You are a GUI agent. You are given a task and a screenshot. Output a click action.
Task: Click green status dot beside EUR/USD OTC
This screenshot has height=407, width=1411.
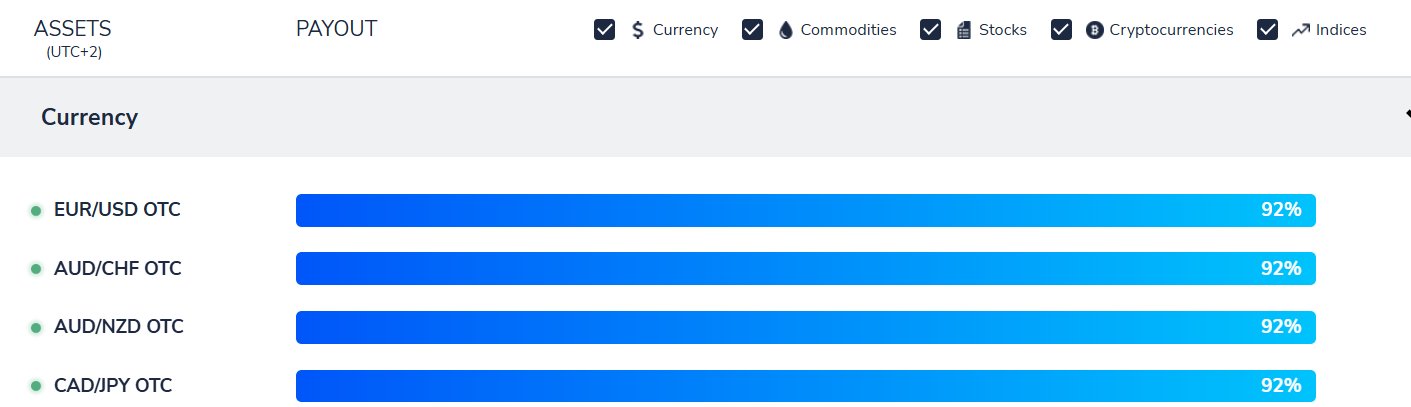[36, 211]
